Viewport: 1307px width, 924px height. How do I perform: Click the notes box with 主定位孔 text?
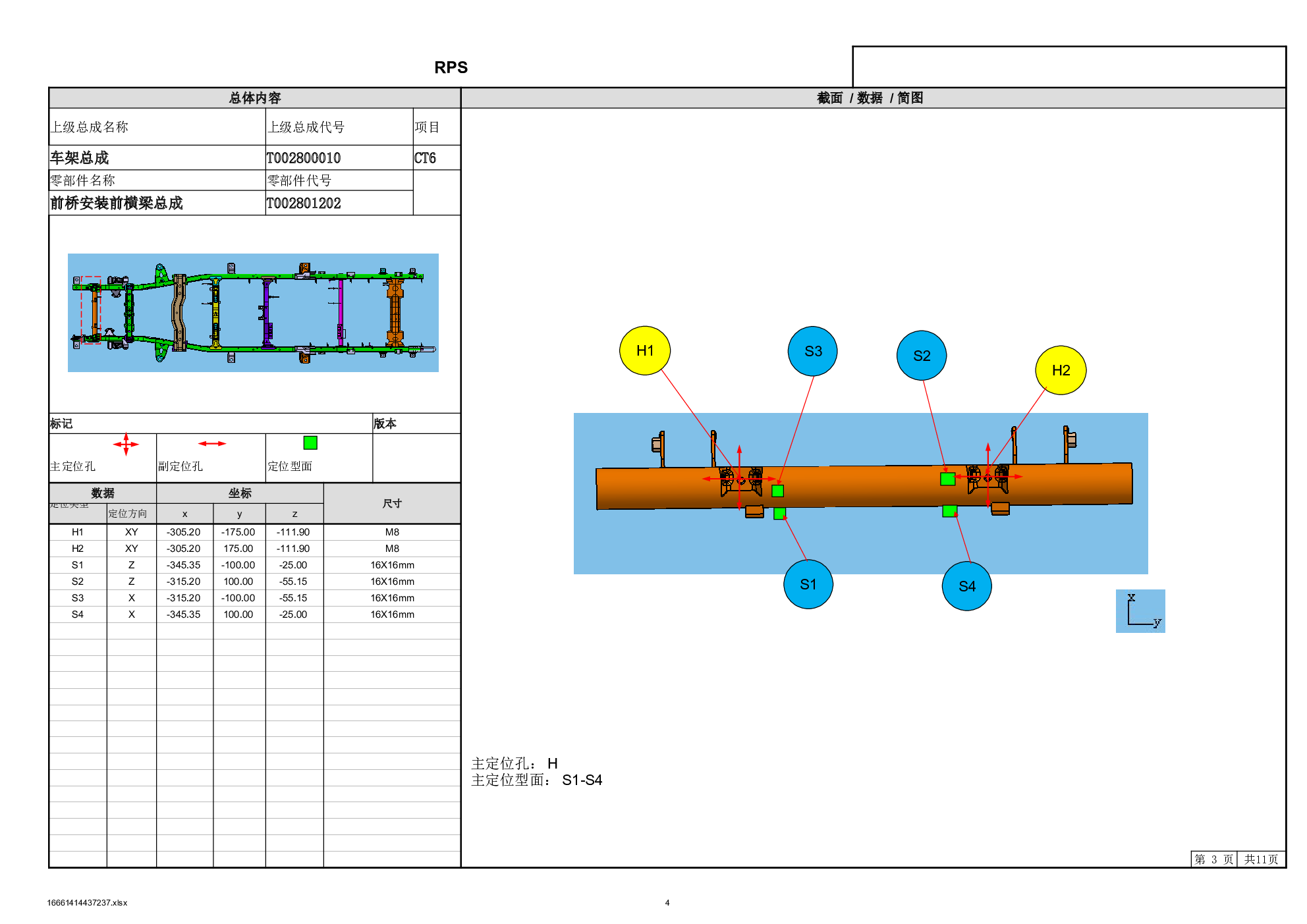coord(587,798)
